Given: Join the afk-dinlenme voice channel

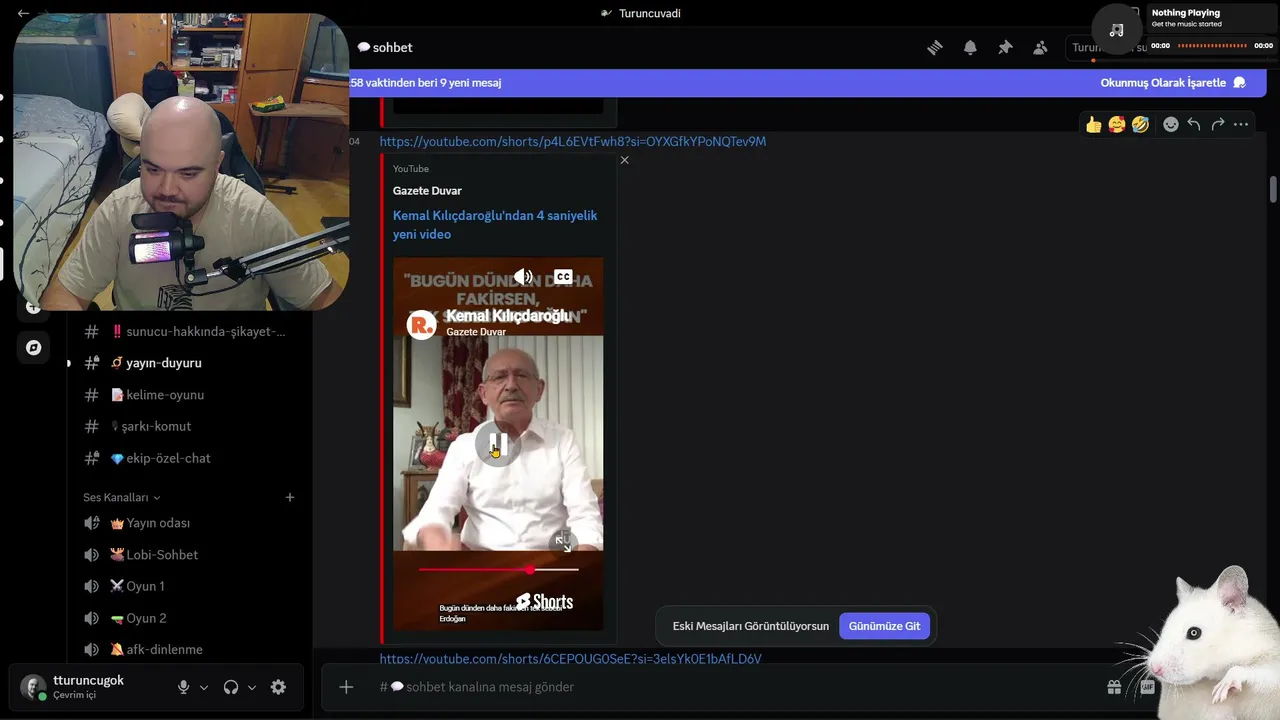Looking at the screenshot, I should 188,649.
